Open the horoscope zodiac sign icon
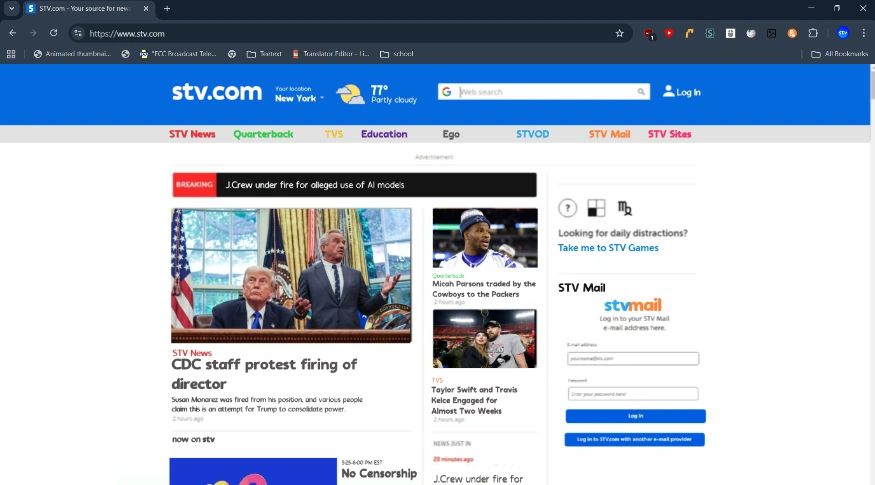This screenshot has width=875, height=485. click(624, 208)
